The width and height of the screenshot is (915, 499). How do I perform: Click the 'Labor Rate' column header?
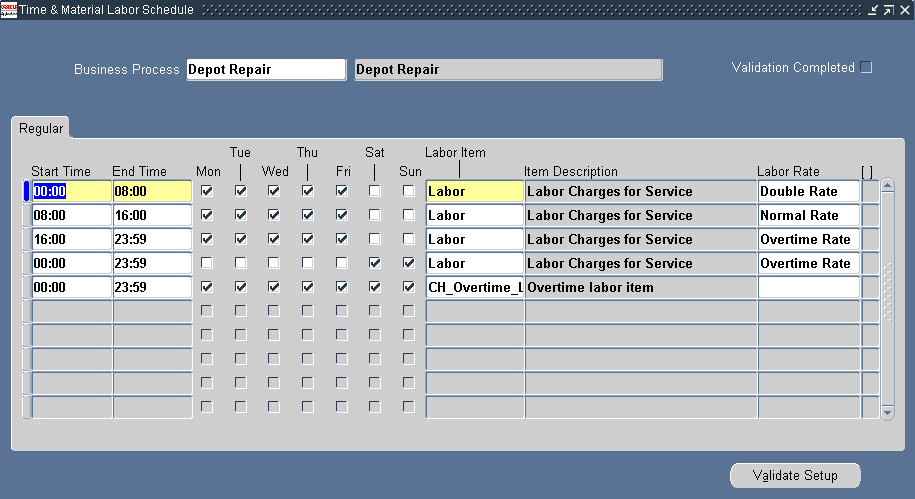pyautogui.click(x=788, y=172)
